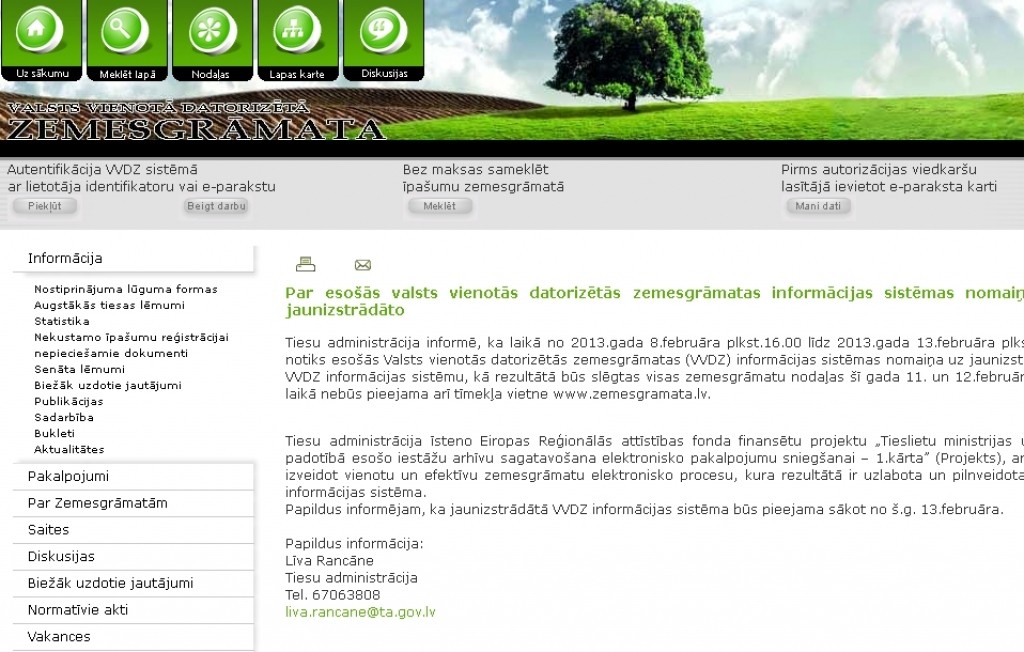Open 'Nostiprinājuma lūguma formas' link
Image resolution: width=1024 pixels, height=652 pixels.
126,289
